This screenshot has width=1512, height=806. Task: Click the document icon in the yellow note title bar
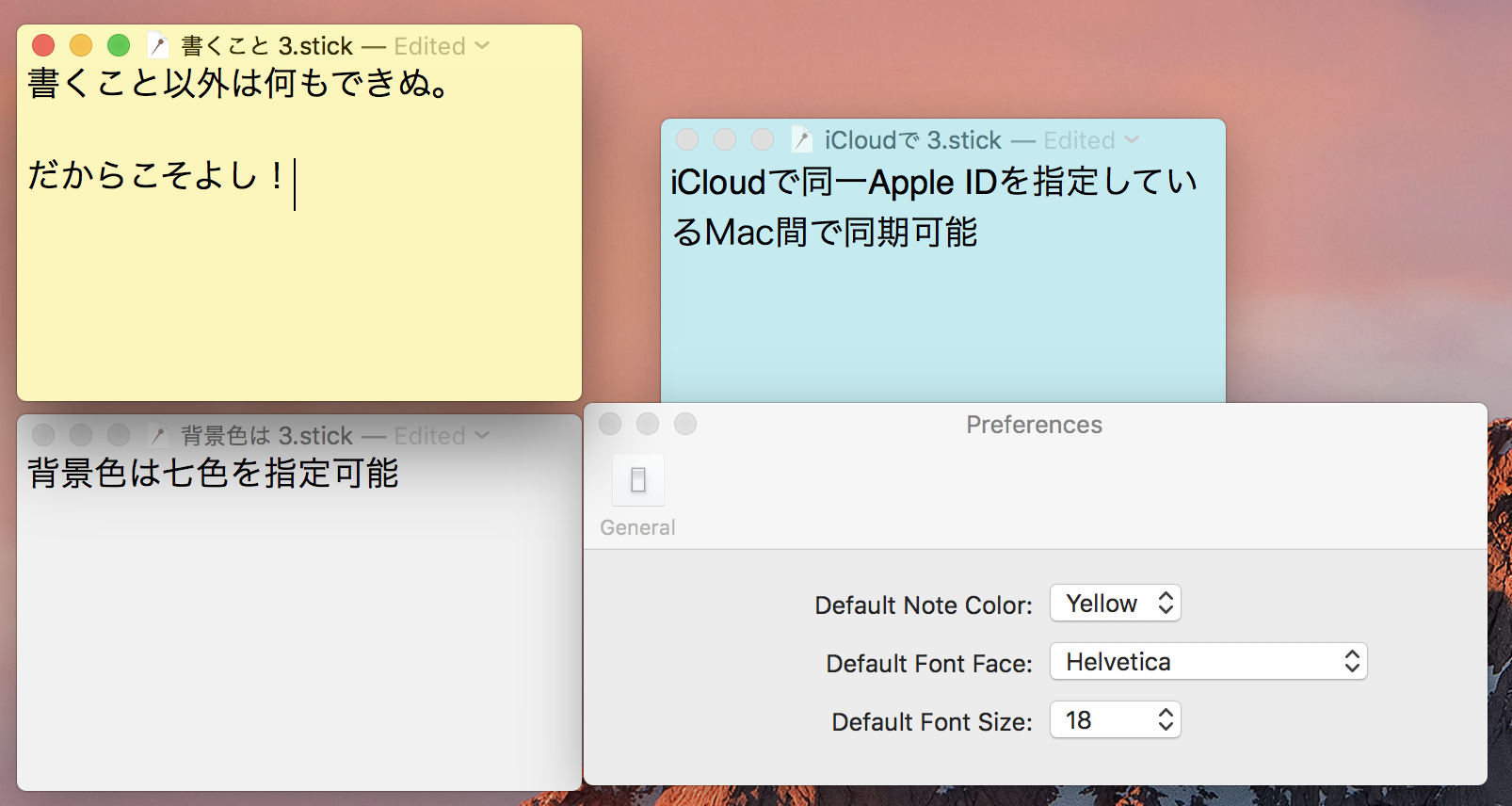(158, 45)
